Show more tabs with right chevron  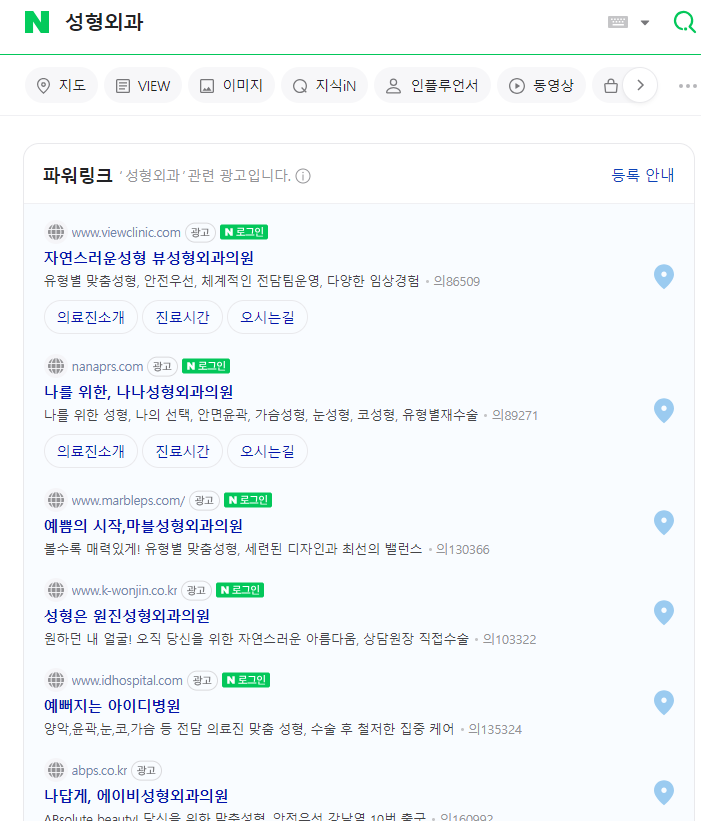(x=640, y=85)
